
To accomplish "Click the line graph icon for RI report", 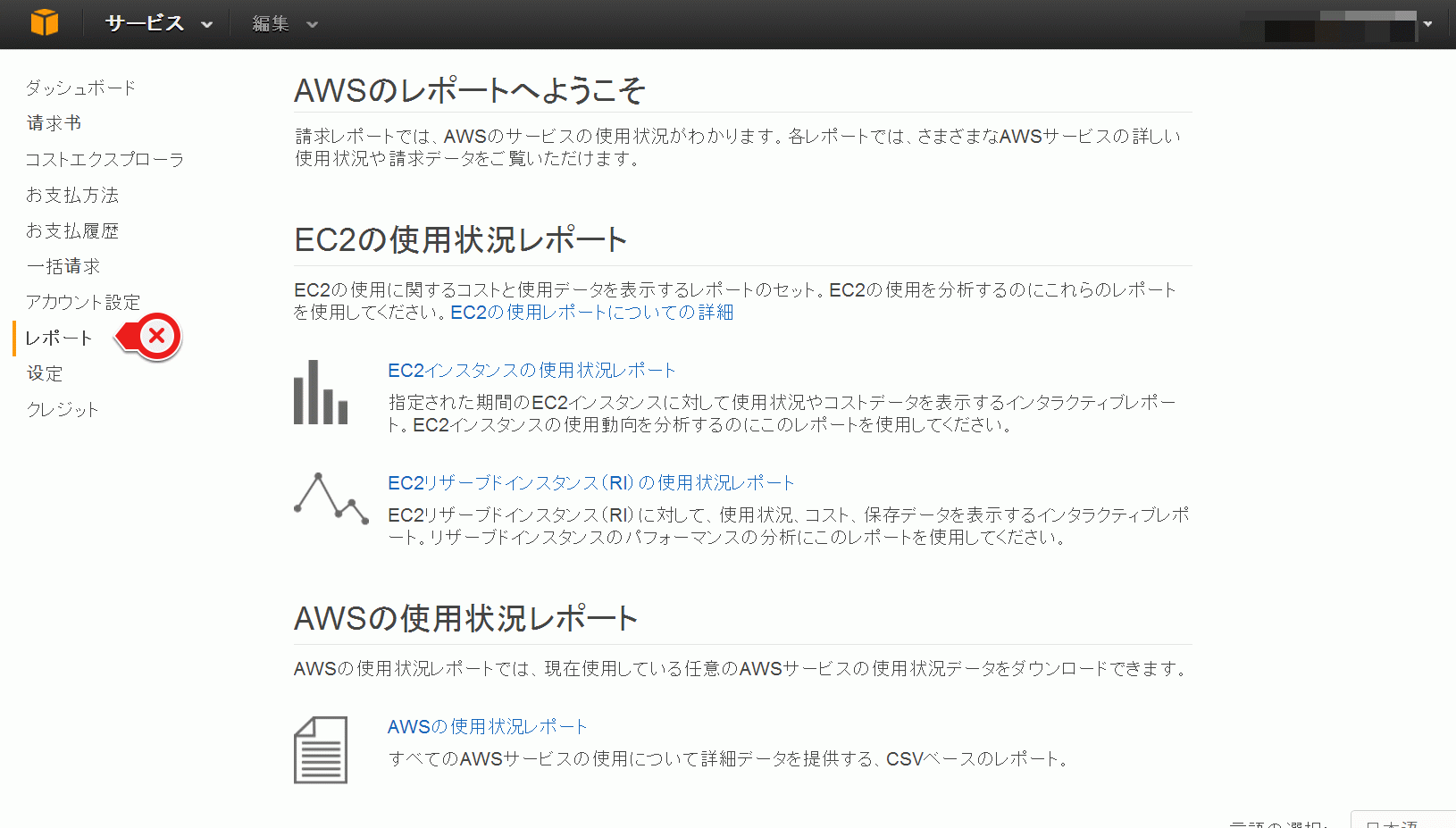I will [331, 498].
